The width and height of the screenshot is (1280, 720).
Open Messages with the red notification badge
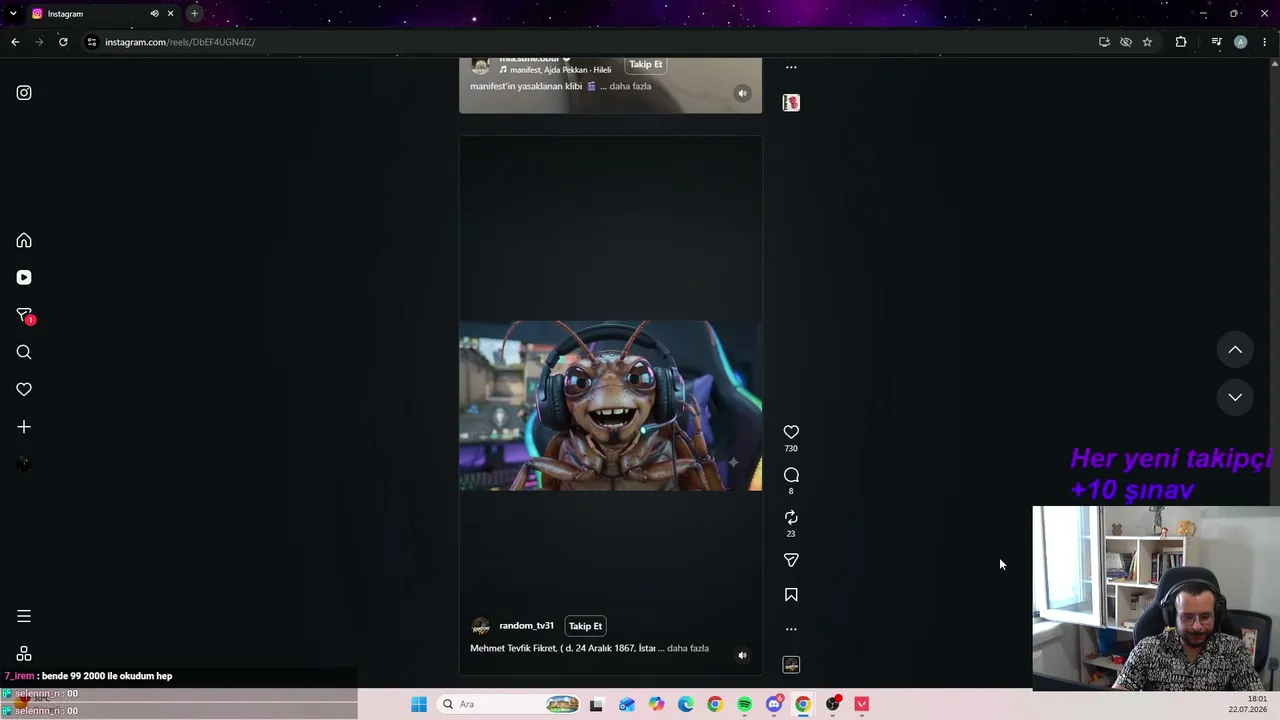coord(25,316)
